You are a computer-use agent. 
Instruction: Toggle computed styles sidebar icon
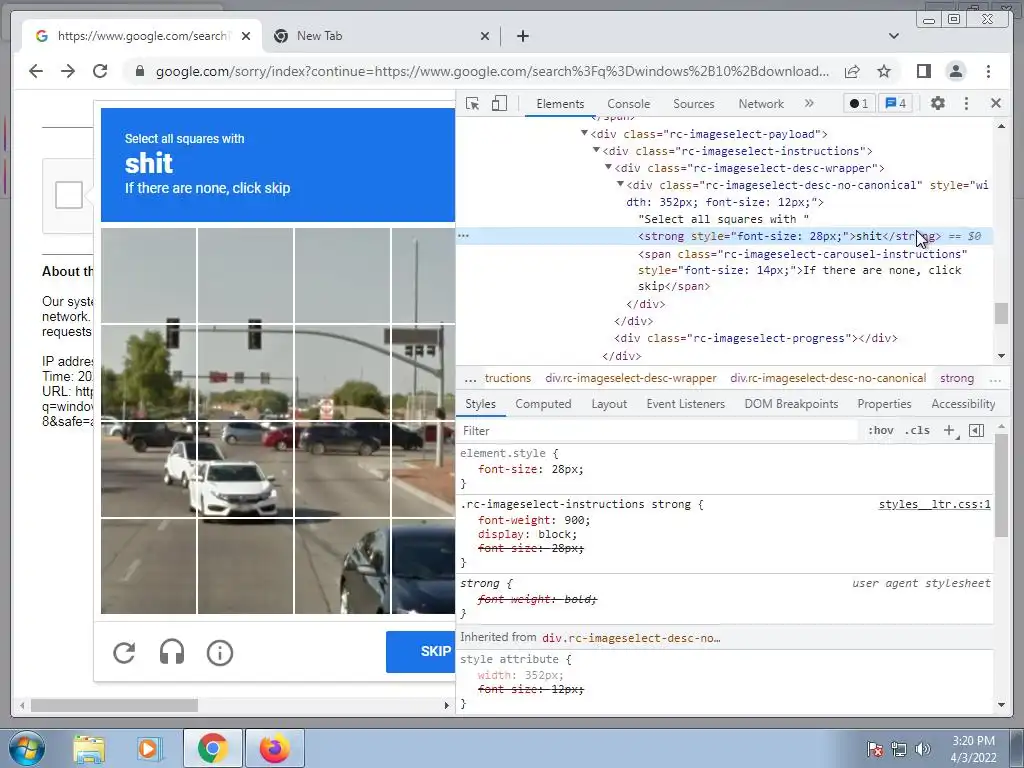(x=976, y=430)
